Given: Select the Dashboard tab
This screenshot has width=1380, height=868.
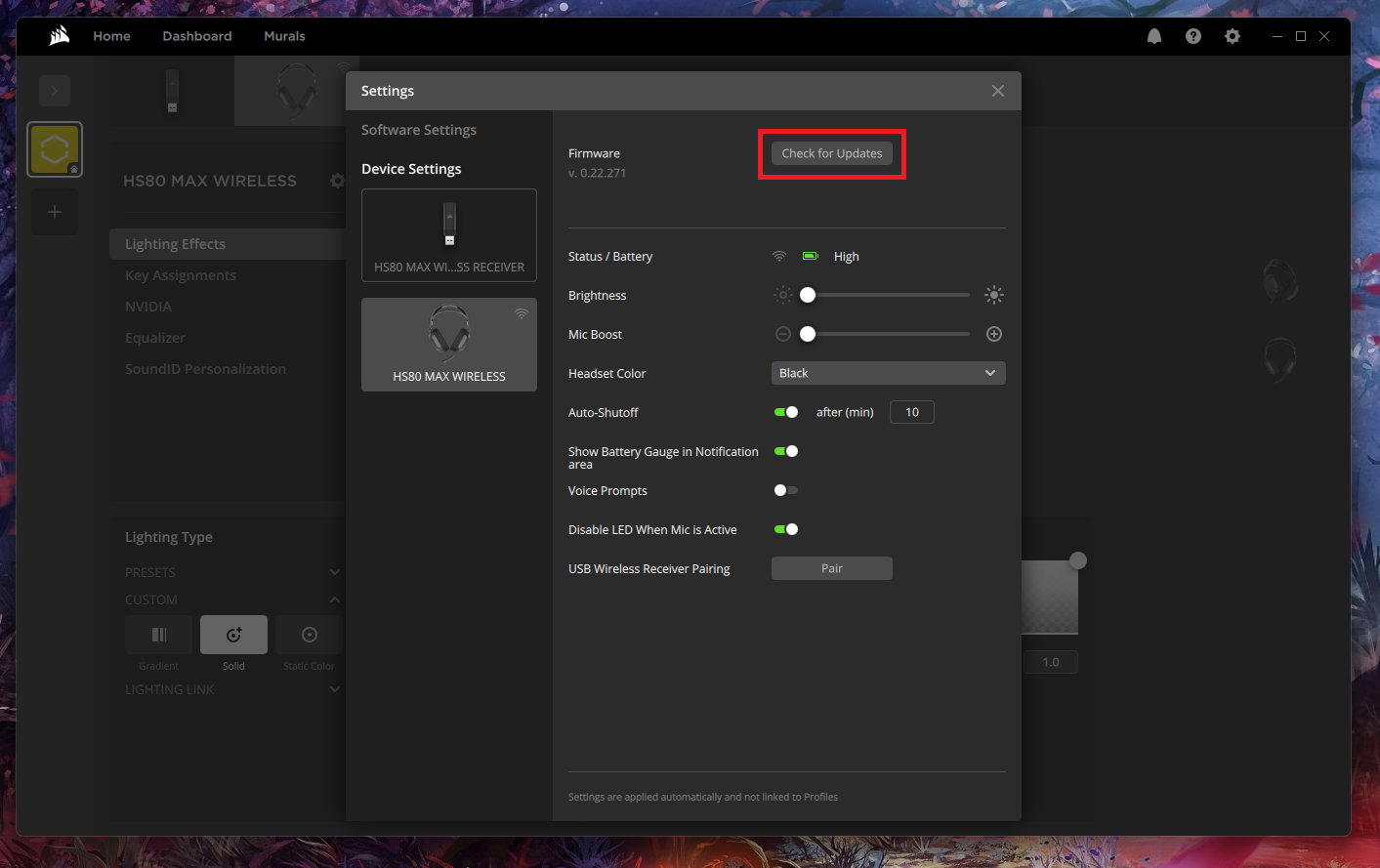Looking at the screenshot, I should pyautogui.click(x=197, y=36).
